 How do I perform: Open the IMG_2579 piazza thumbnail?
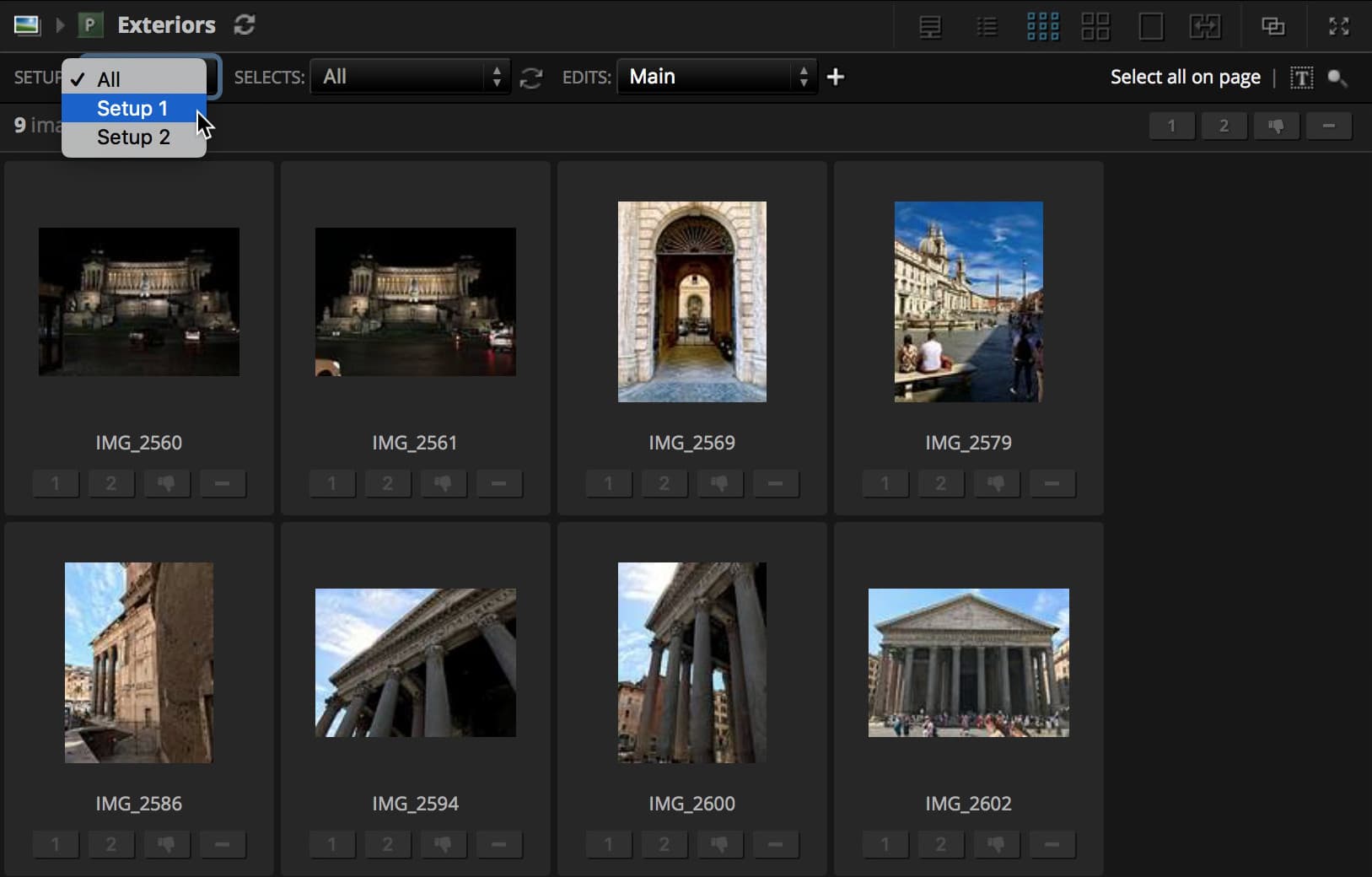click(x=968, y=301)
